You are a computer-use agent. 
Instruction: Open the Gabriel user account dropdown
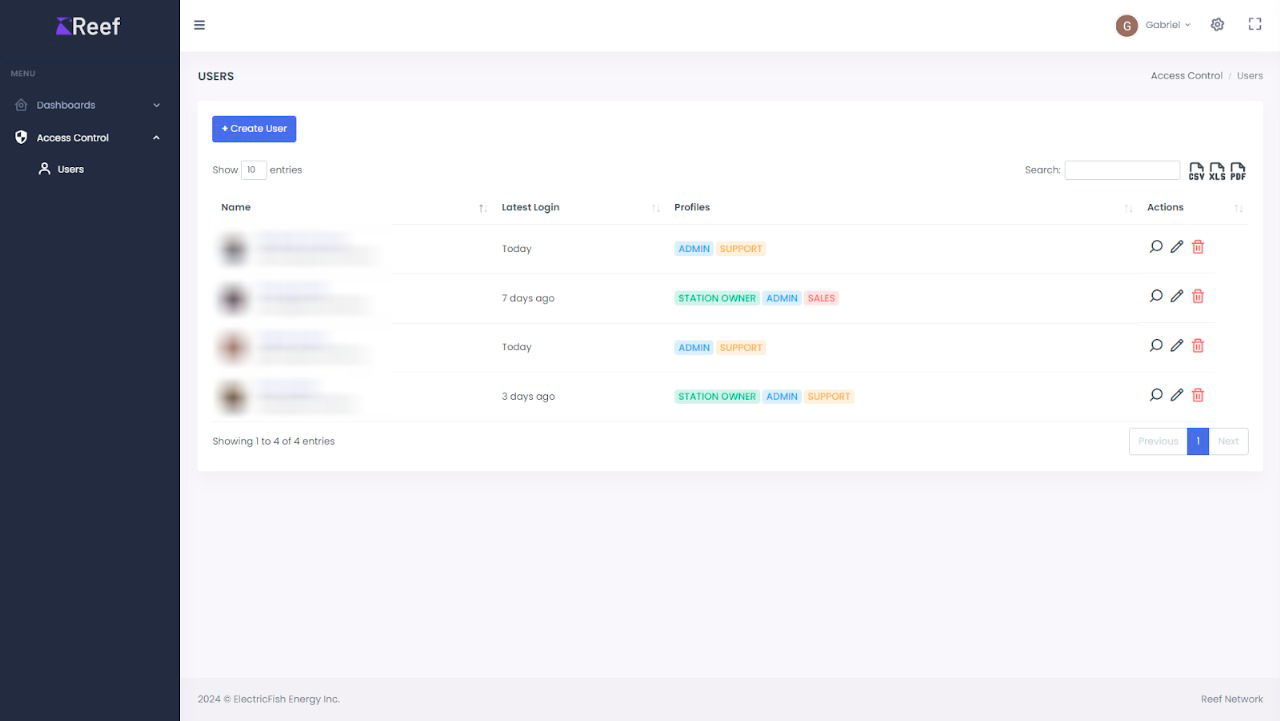tap(1154, 25)
